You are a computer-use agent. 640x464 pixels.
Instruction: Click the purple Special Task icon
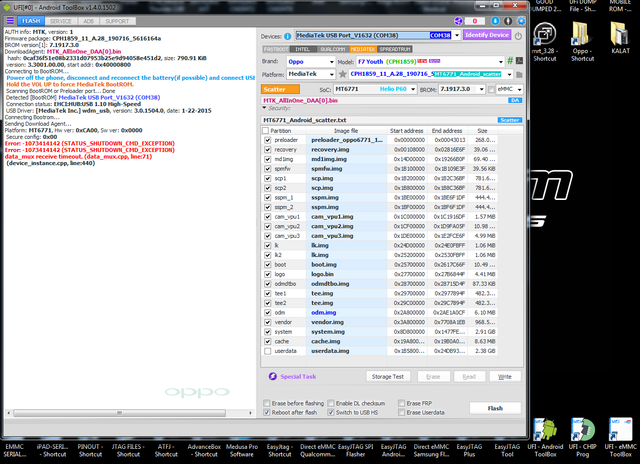click(271, 376)
